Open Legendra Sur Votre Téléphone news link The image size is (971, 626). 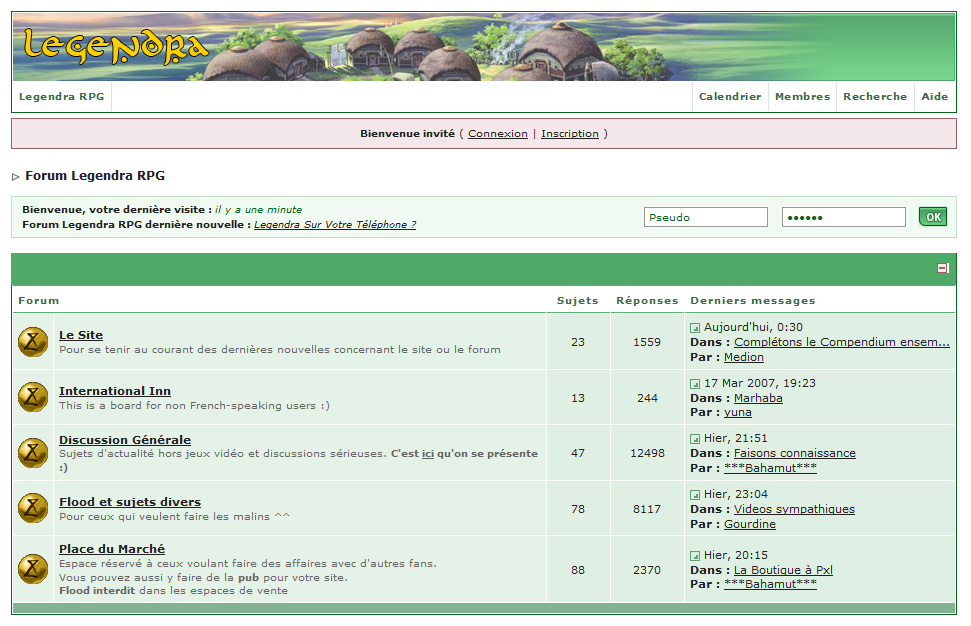coord(335,225)
